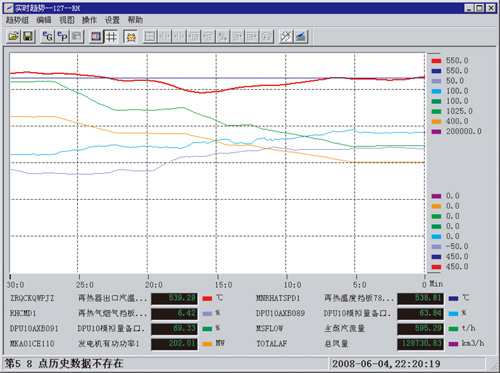
Task: Toggle the grid lines toolbar button
Action: click(x=111, y=36)
